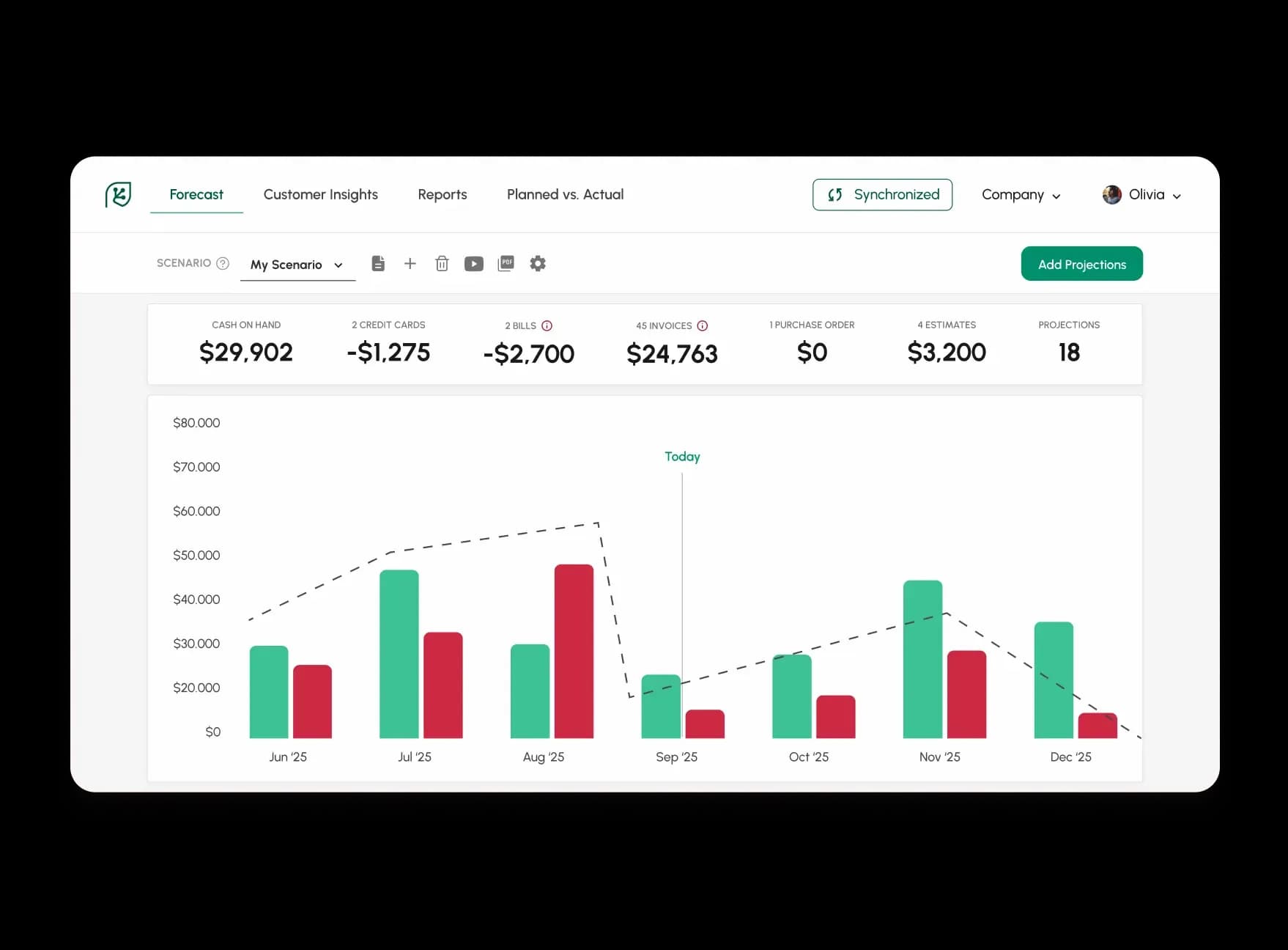This screenshot has height=950, width=1288.
Task: Go to the Reports tab
Action: [442, 195]
